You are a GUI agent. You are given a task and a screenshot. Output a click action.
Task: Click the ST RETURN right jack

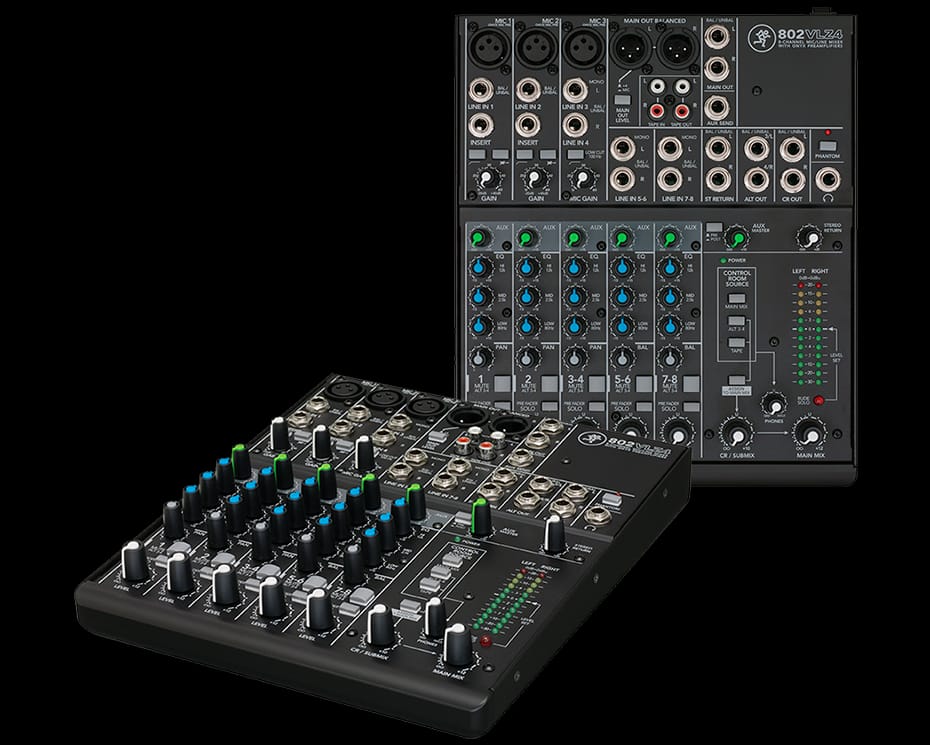[718, 179]
